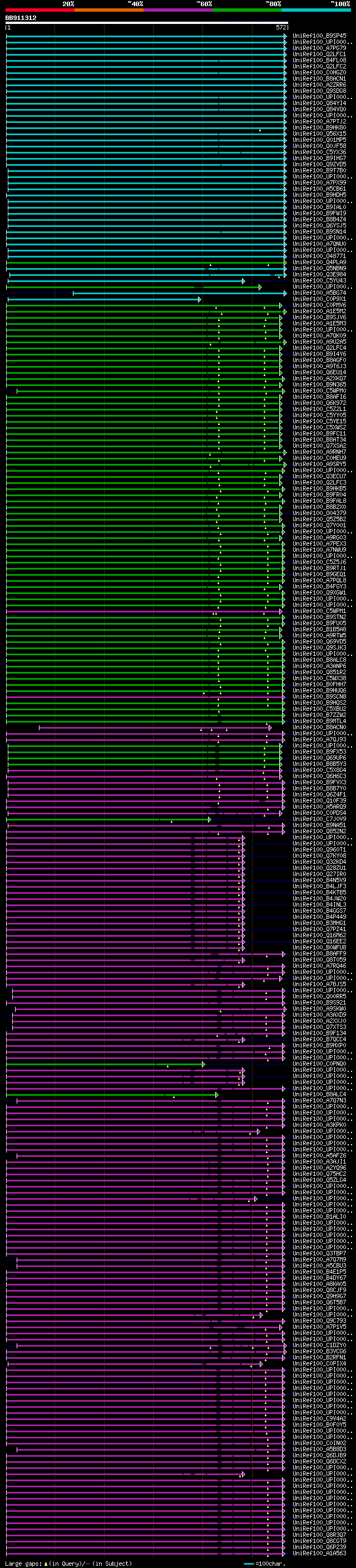Click the cyan ~100% identity legend bar
This screenshot has width=356, height=1568.
coord(316,10)
